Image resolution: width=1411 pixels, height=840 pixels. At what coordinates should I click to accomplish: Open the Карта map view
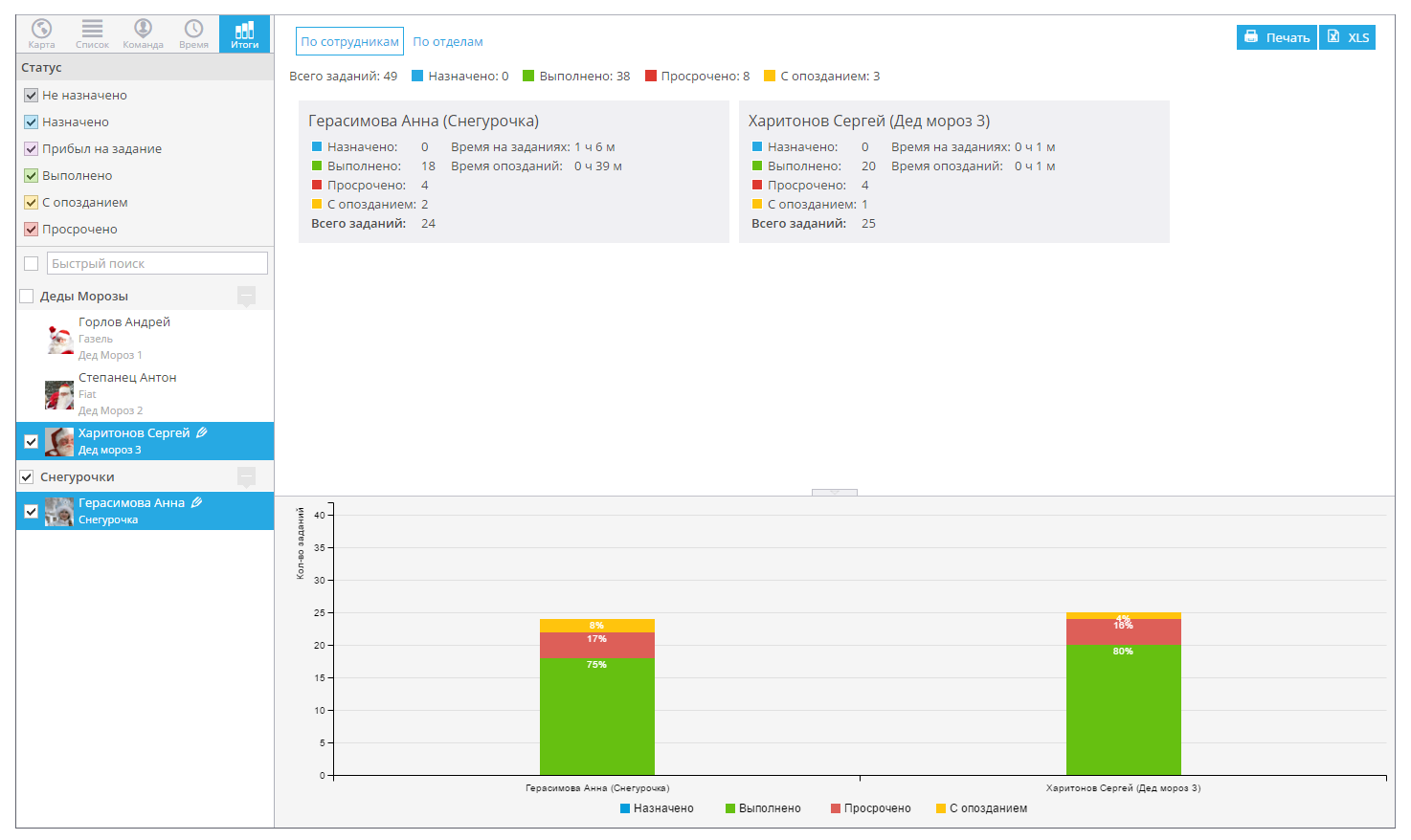pos(41,33)
